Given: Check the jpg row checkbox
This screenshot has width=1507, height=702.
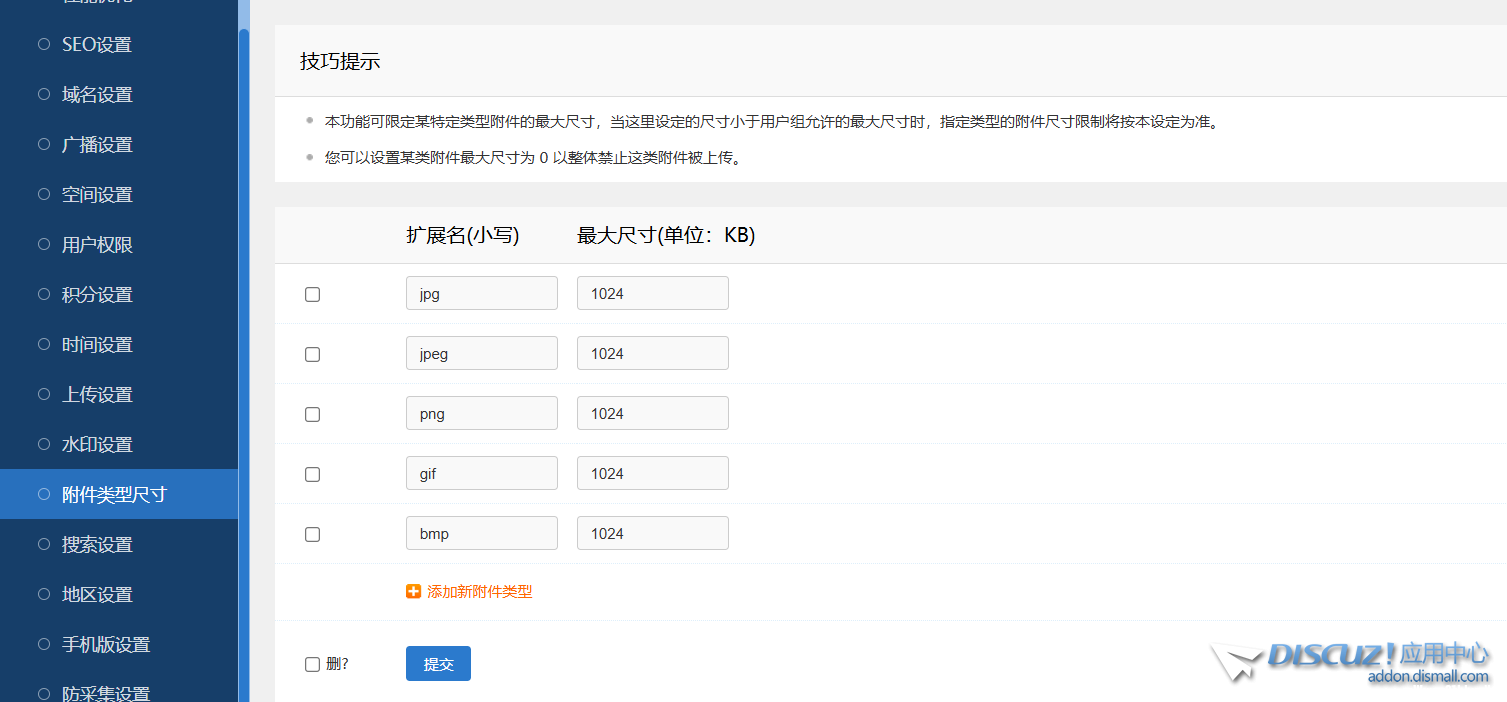Looking at the screenshot, I should (312, 294).
